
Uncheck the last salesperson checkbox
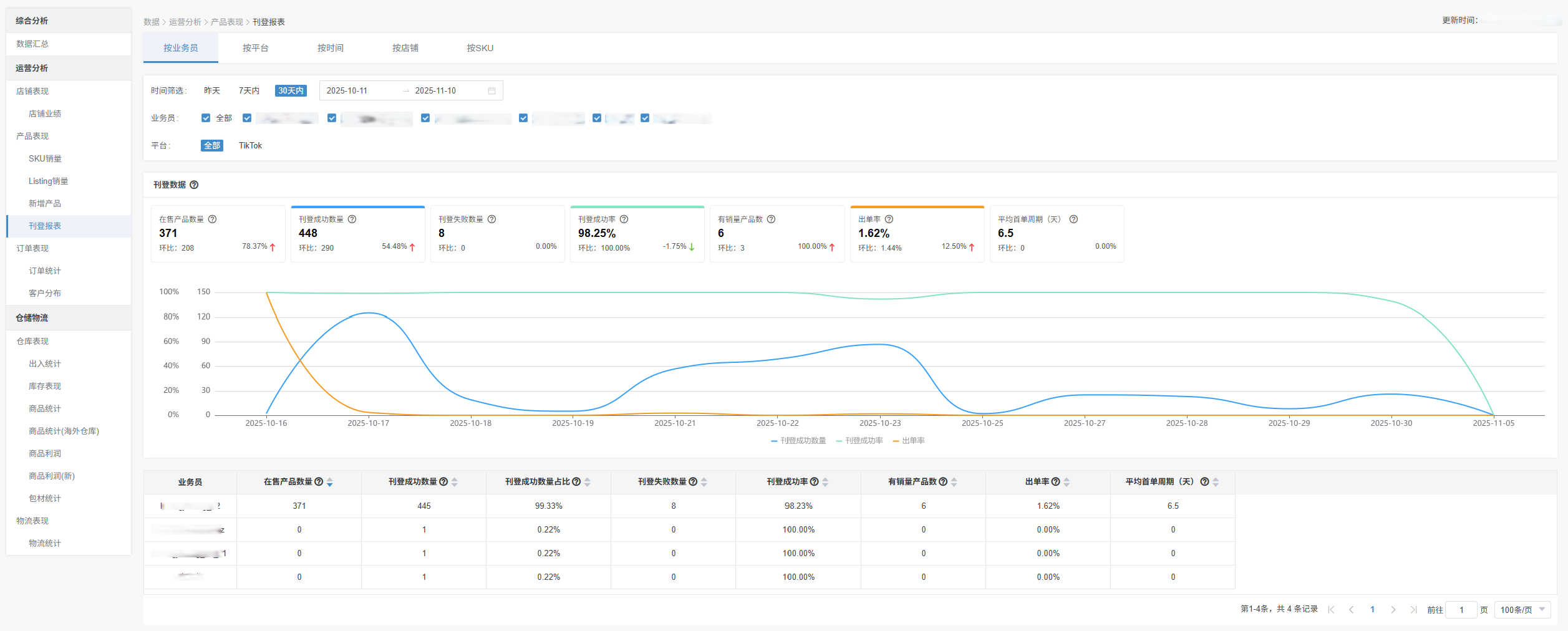pos(645,118)
